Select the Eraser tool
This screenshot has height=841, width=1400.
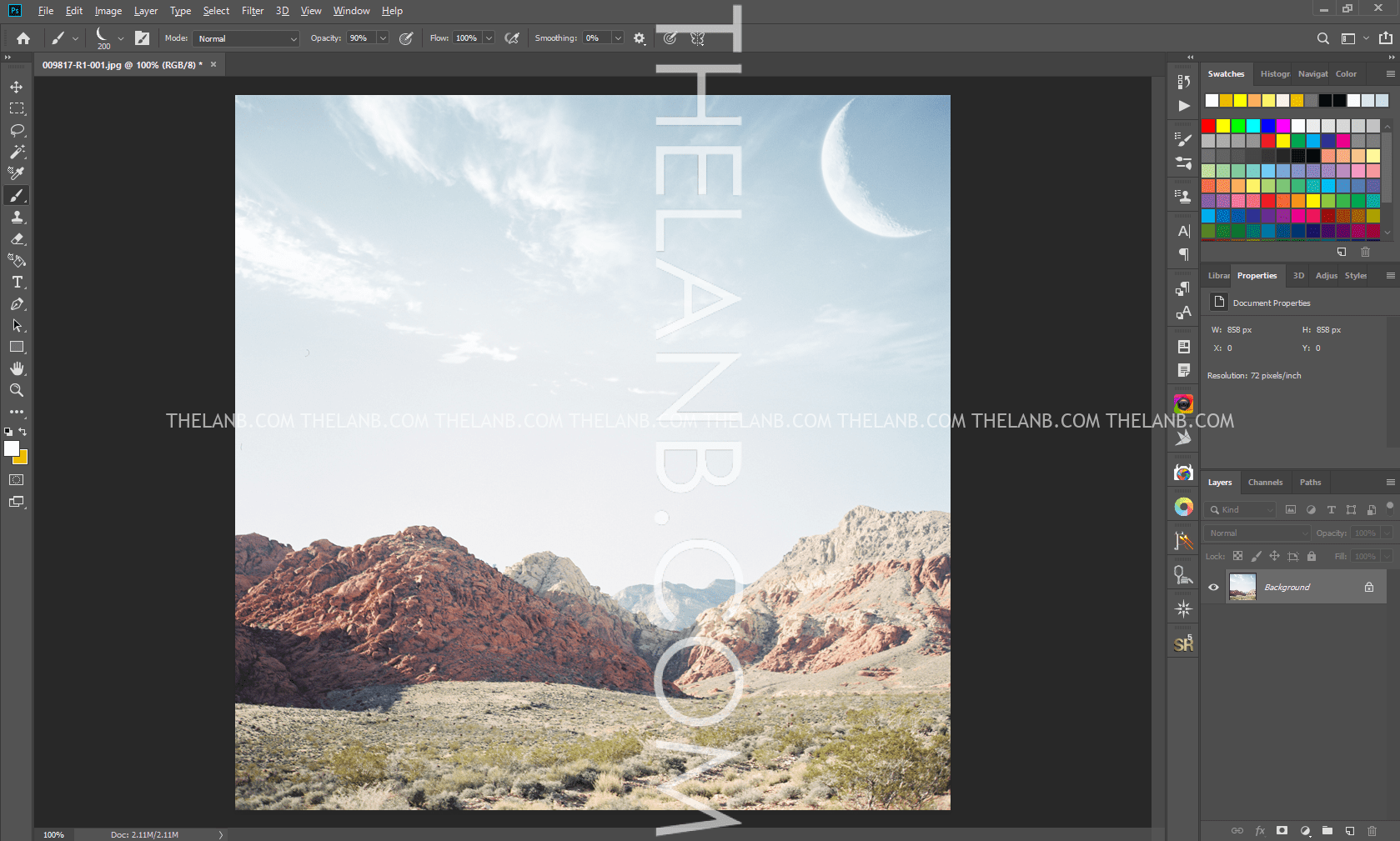click(17, 238)
